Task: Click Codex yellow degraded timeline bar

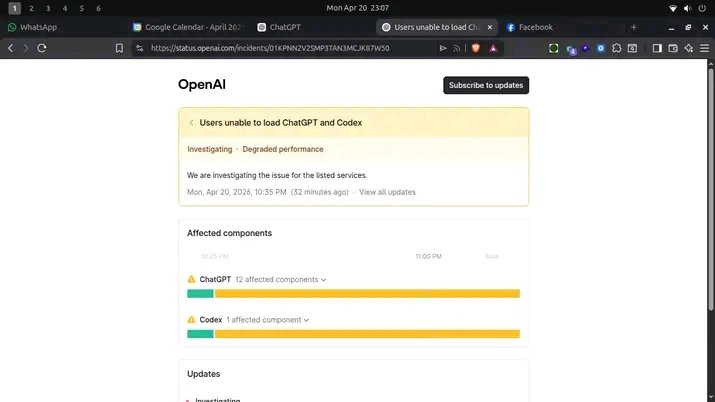Action: [368, 334]
